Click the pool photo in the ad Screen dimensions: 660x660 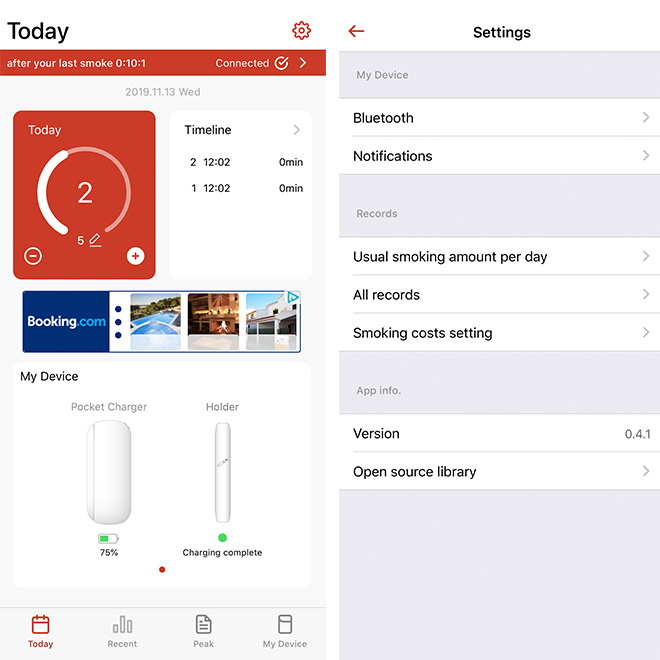[156, 321]
